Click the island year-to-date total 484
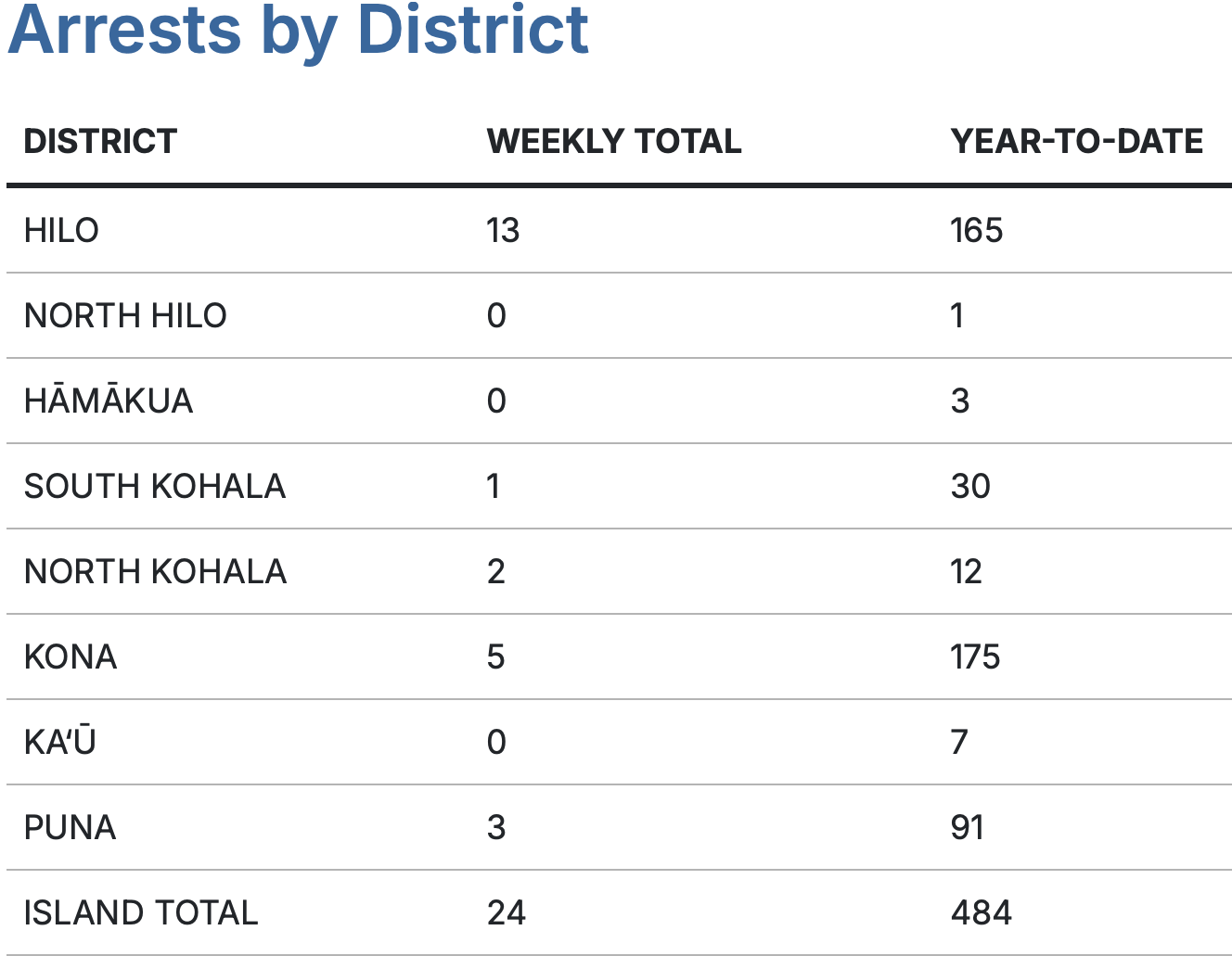 pos(982,912)
